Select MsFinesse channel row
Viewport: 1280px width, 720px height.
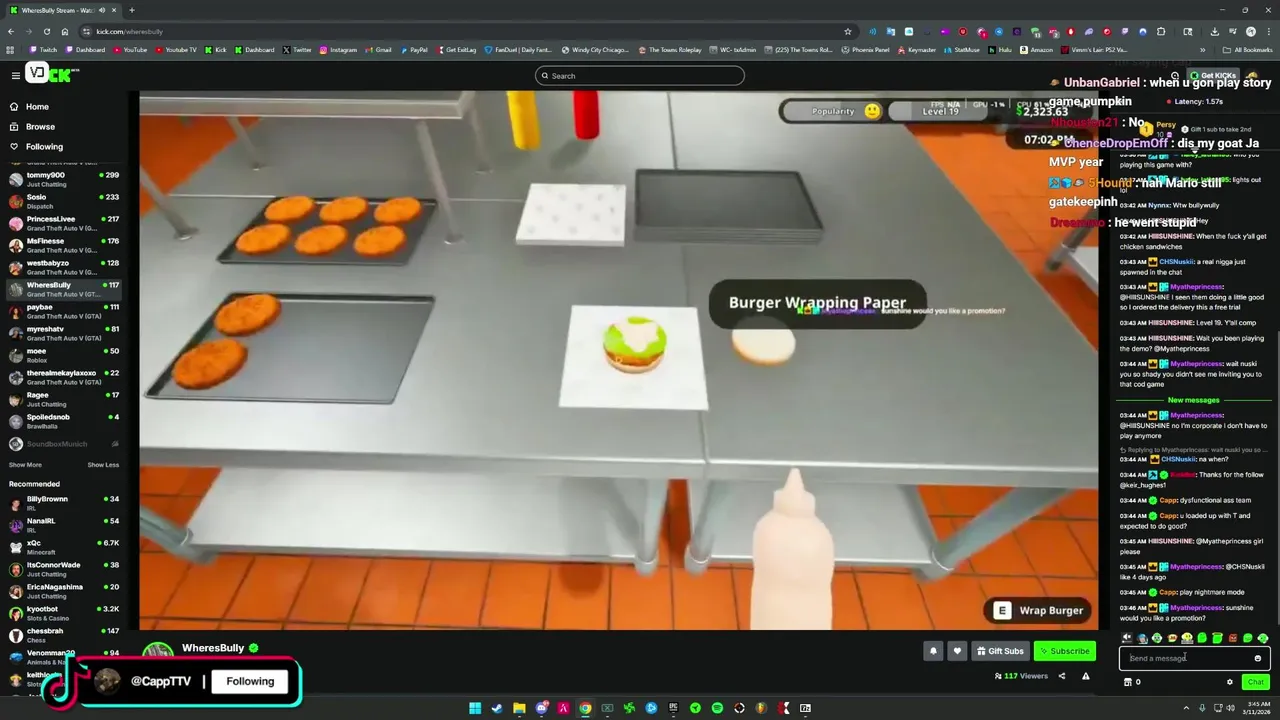[65, 245]
